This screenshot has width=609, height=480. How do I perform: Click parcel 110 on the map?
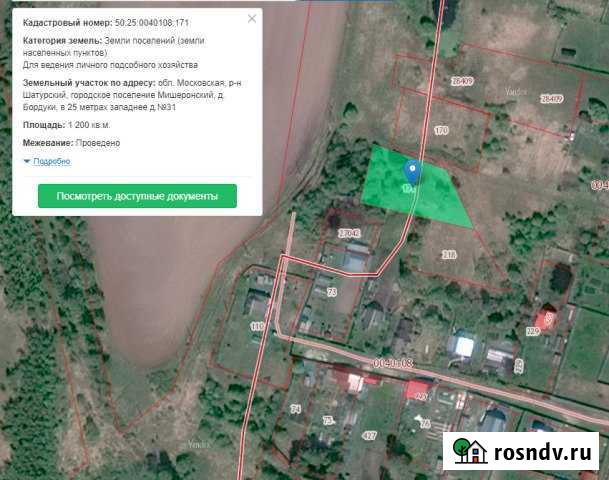(x=257, y=326)
